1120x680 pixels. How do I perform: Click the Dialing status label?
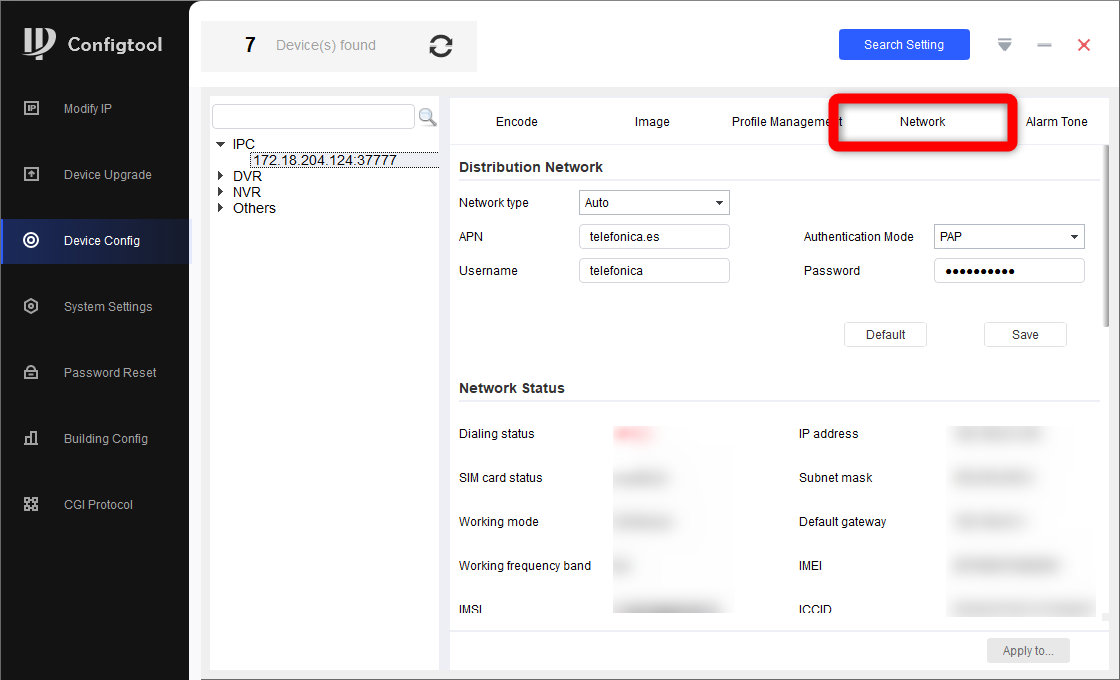496,434
